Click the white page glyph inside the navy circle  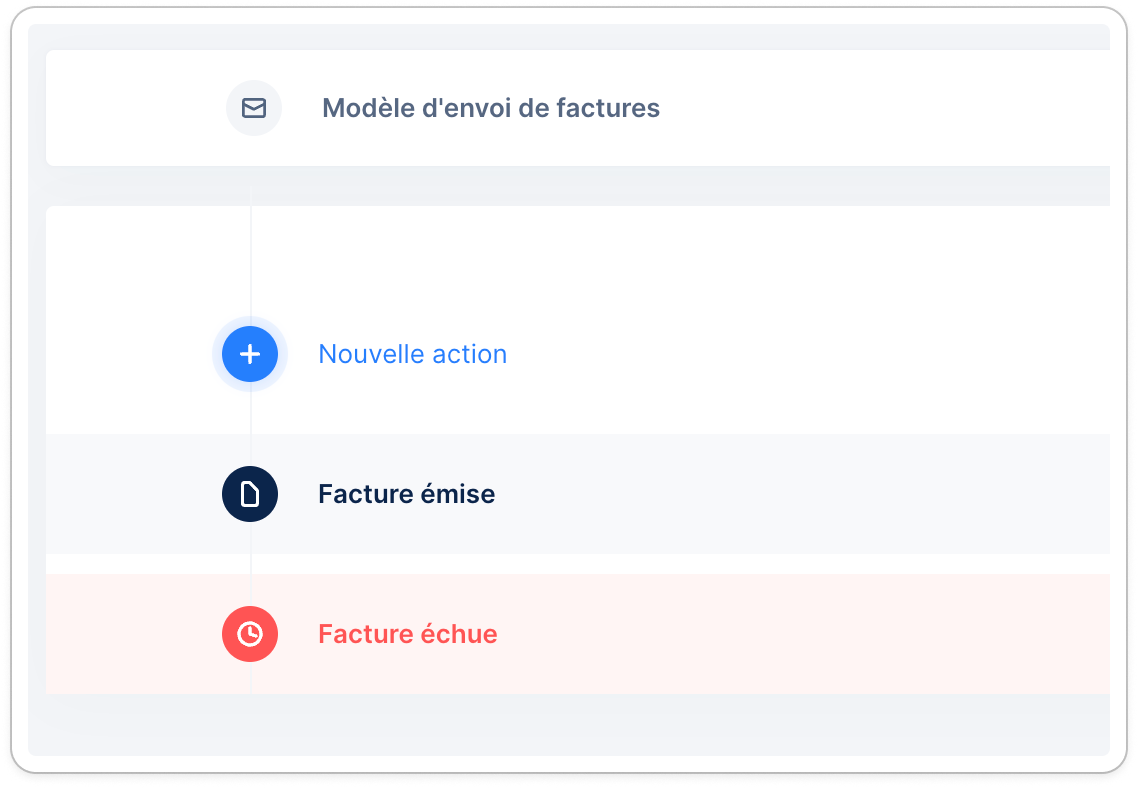[x=250, y=494]
